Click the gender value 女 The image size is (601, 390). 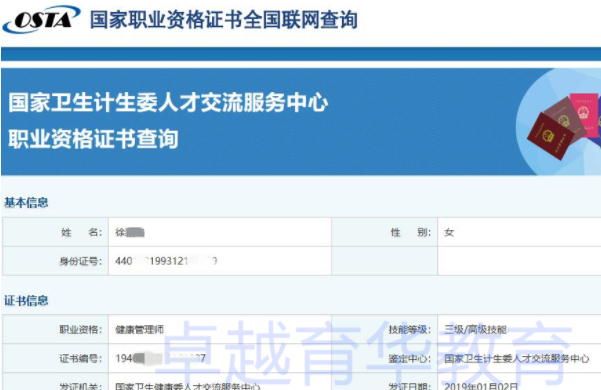click(449, 233)
